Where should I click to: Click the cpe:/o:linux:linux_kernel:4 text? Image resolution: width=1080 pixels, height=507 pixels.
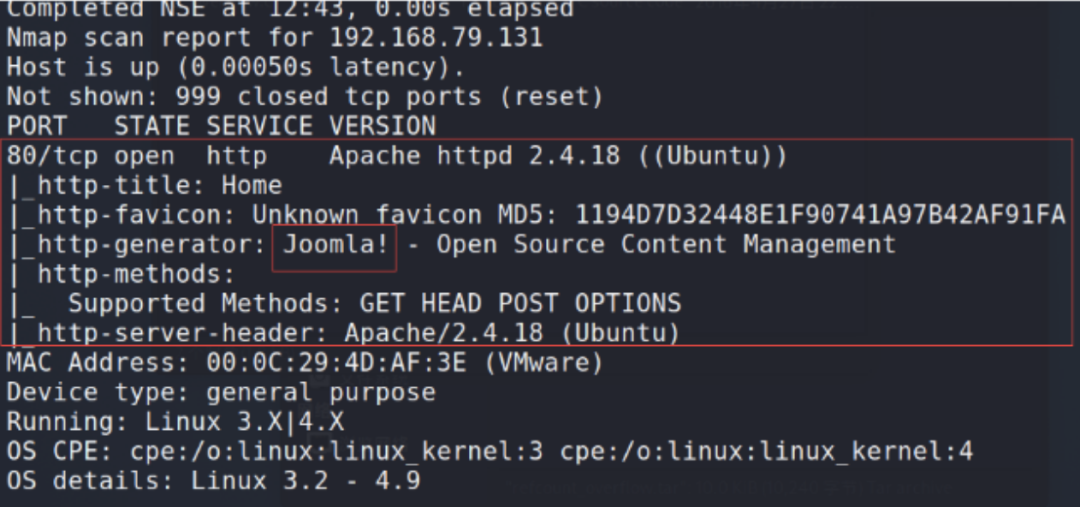click(x=767, y=452)
